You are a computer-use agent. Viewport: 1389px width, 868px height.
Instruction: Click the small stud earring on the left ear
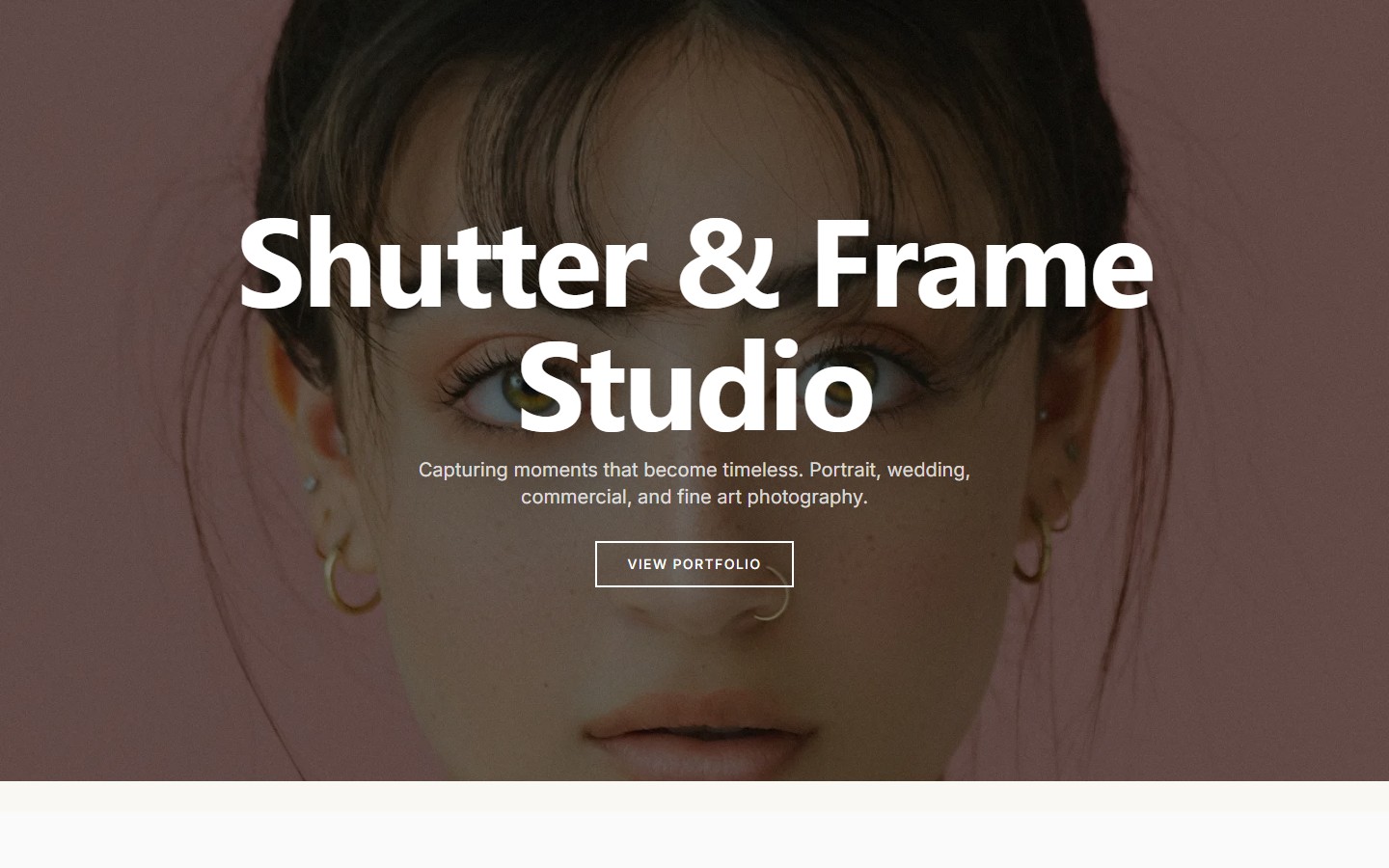coord(311,483)
